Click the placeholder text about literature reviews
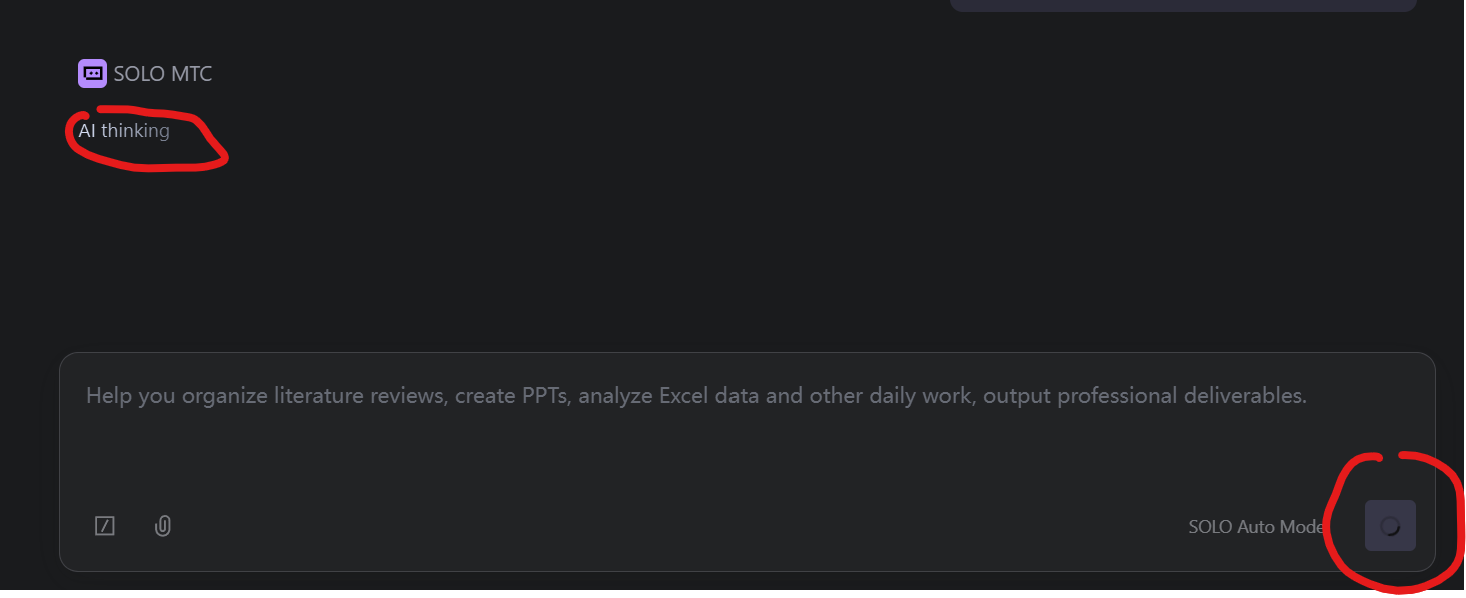 pos(696,396)
